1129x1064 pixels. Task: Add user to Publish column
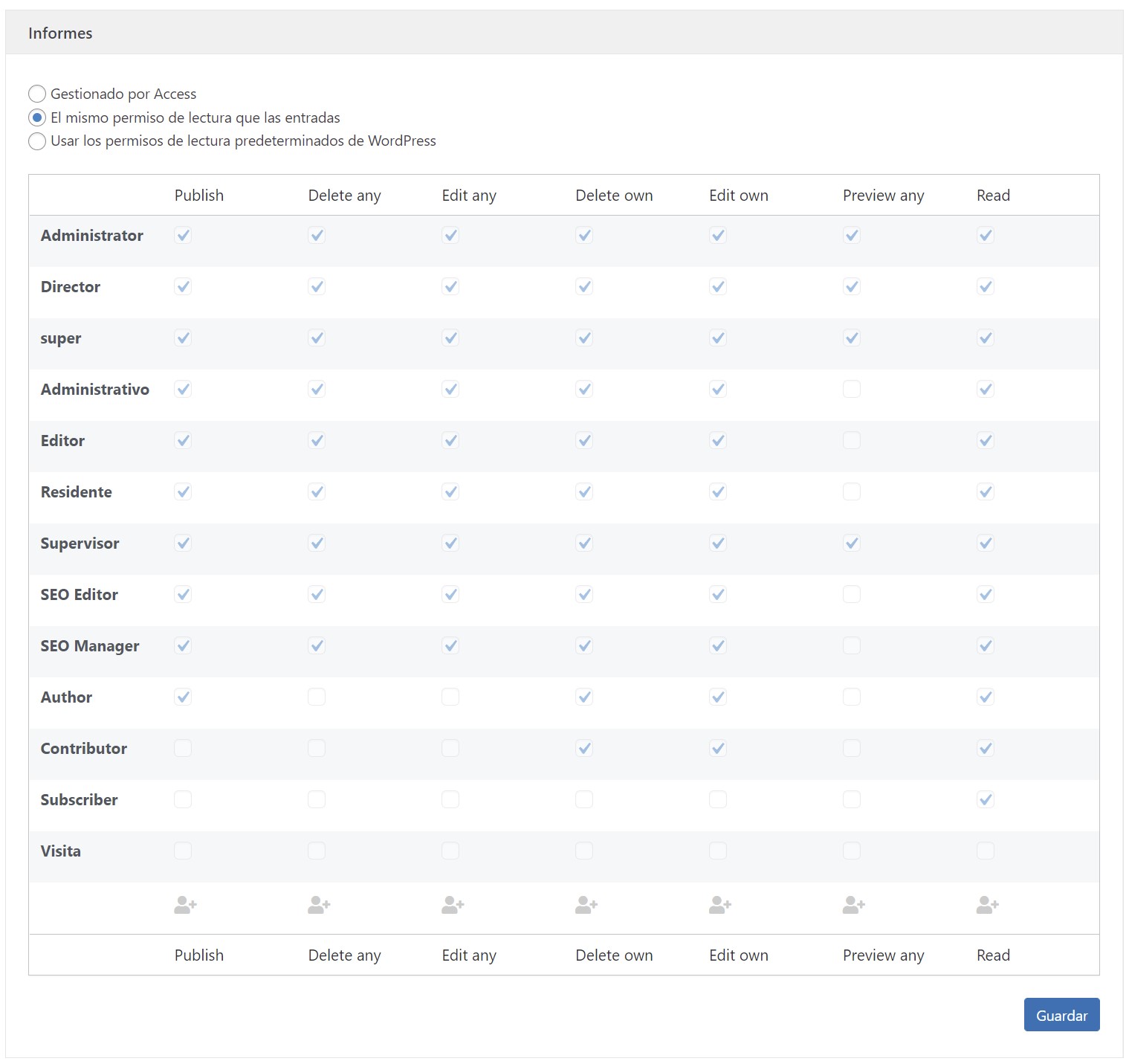(185, 905)
